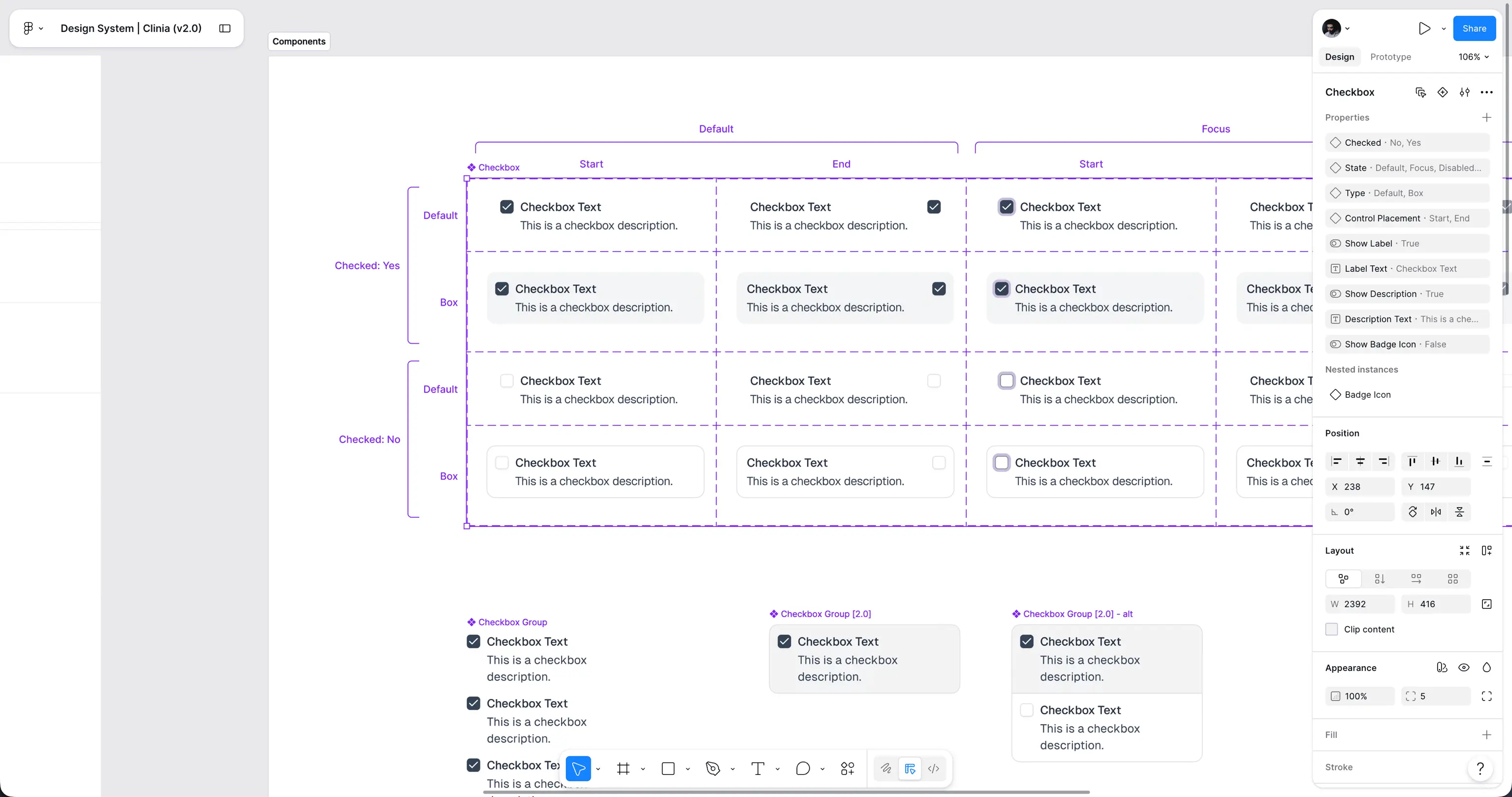Toggle the sidebar panel icon
1512x797 pixels.
(225, 28)
